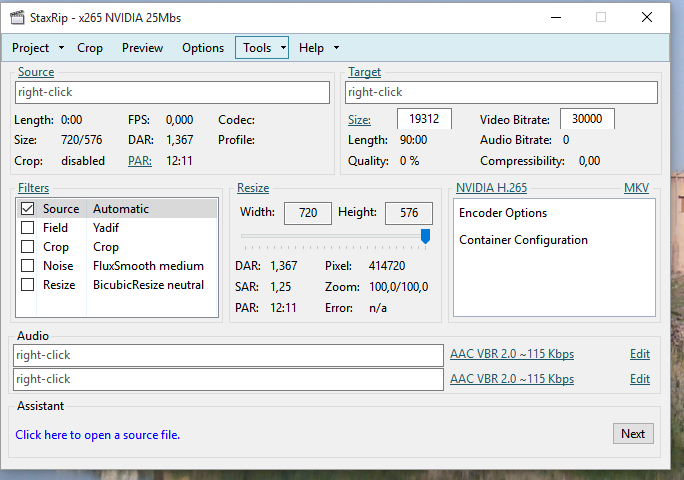This screenshot has width=684, height=480.
Task: Click the Next button
Action: 633,434
